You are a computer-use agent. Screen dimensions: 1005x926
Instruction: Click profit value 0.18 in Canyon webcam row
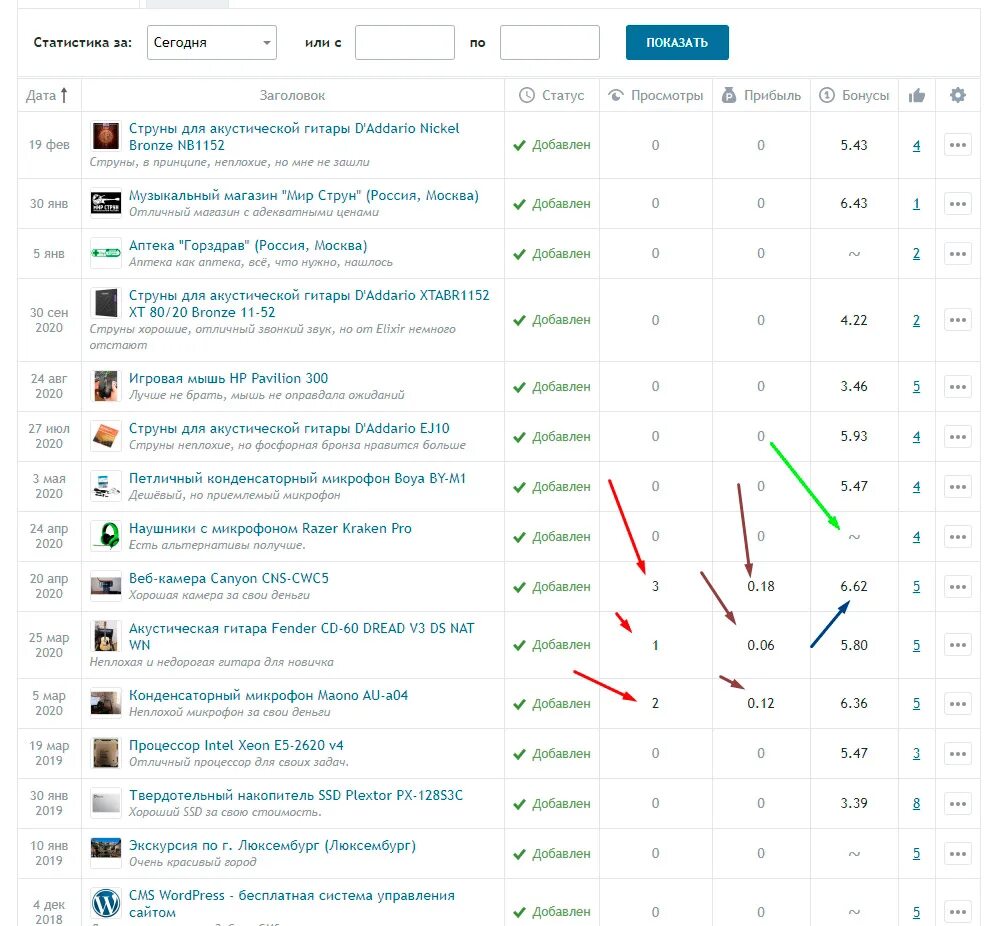point(761,586)
